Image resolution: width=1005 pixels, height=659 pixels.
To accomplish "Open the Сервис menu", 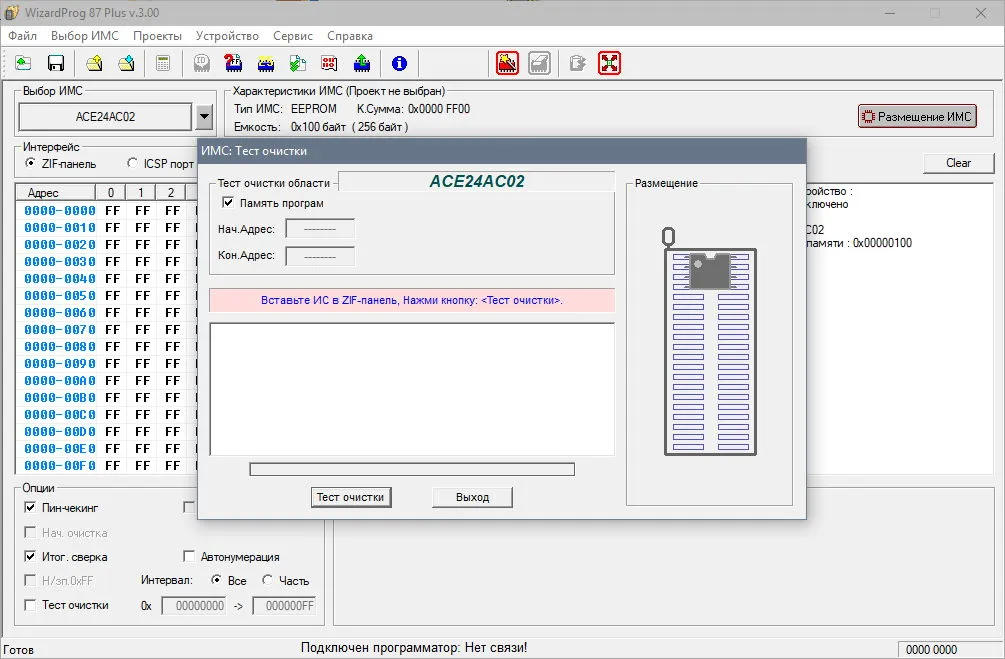I will pos(292,36).
